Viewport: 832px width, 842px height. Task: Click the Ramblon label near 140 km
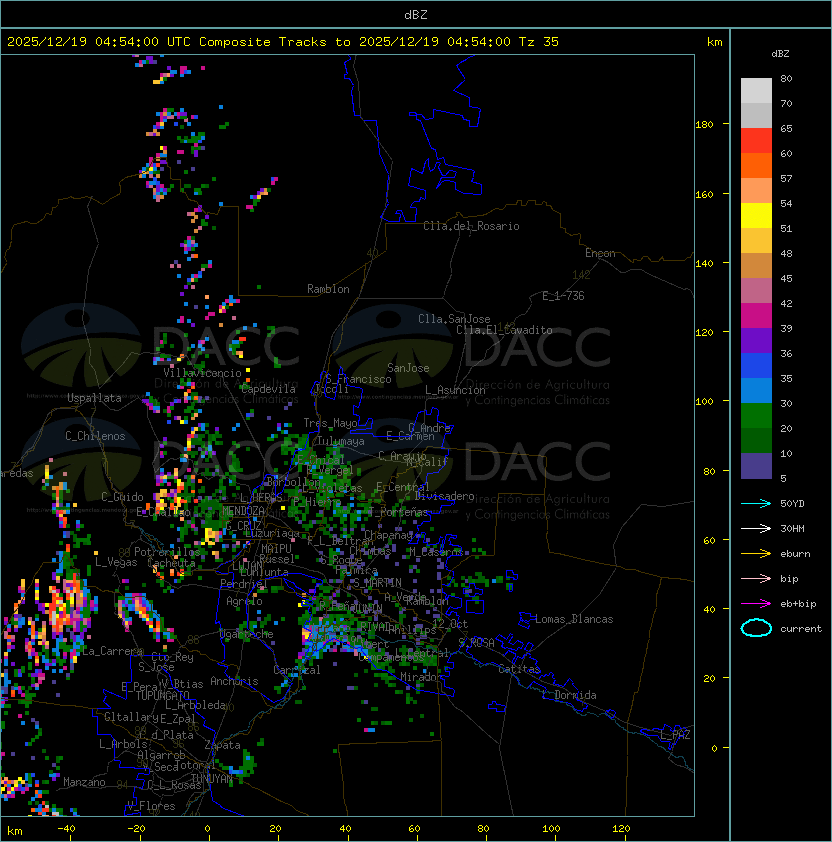328,289
